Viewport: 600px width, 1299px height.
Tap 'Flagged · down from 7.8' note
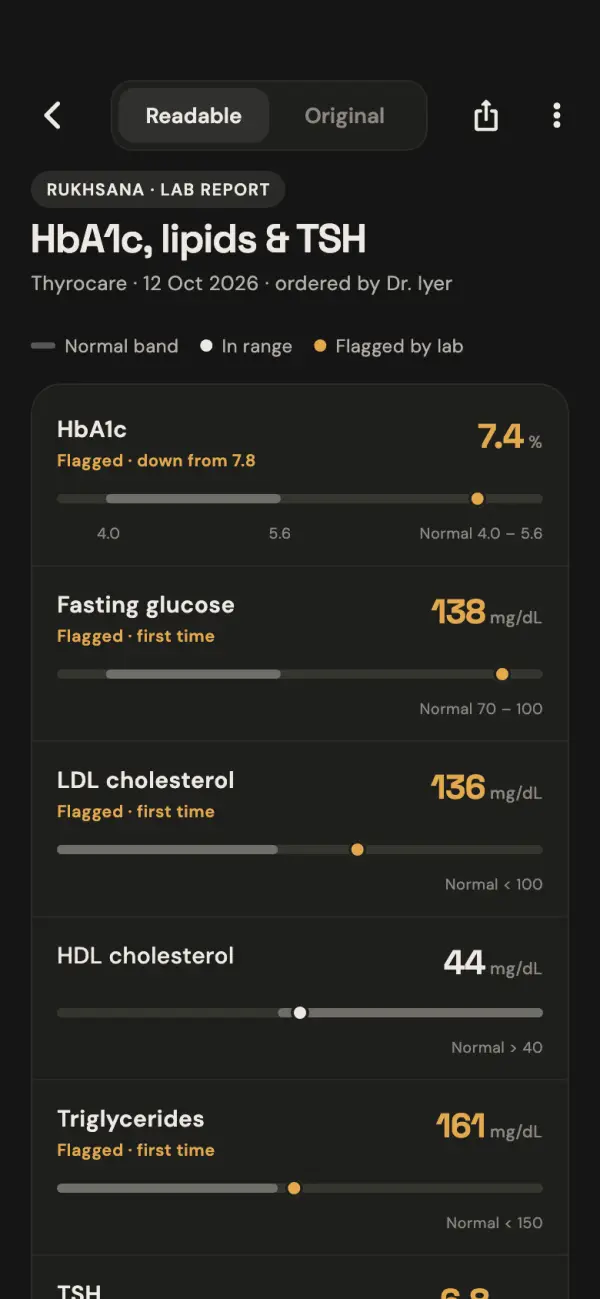[156, 461]
